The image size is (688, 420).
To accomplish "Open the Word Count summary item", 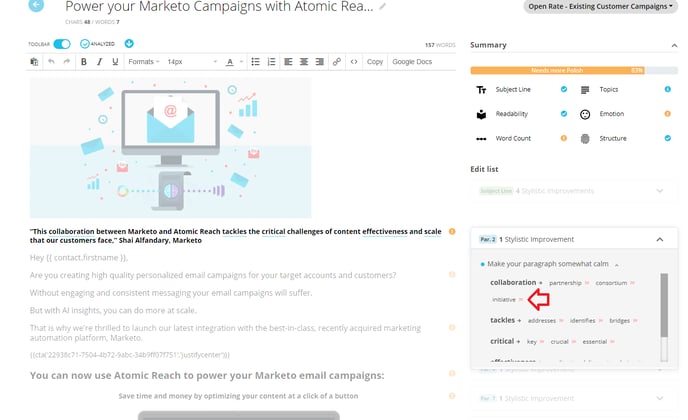I will click(513, 139).
